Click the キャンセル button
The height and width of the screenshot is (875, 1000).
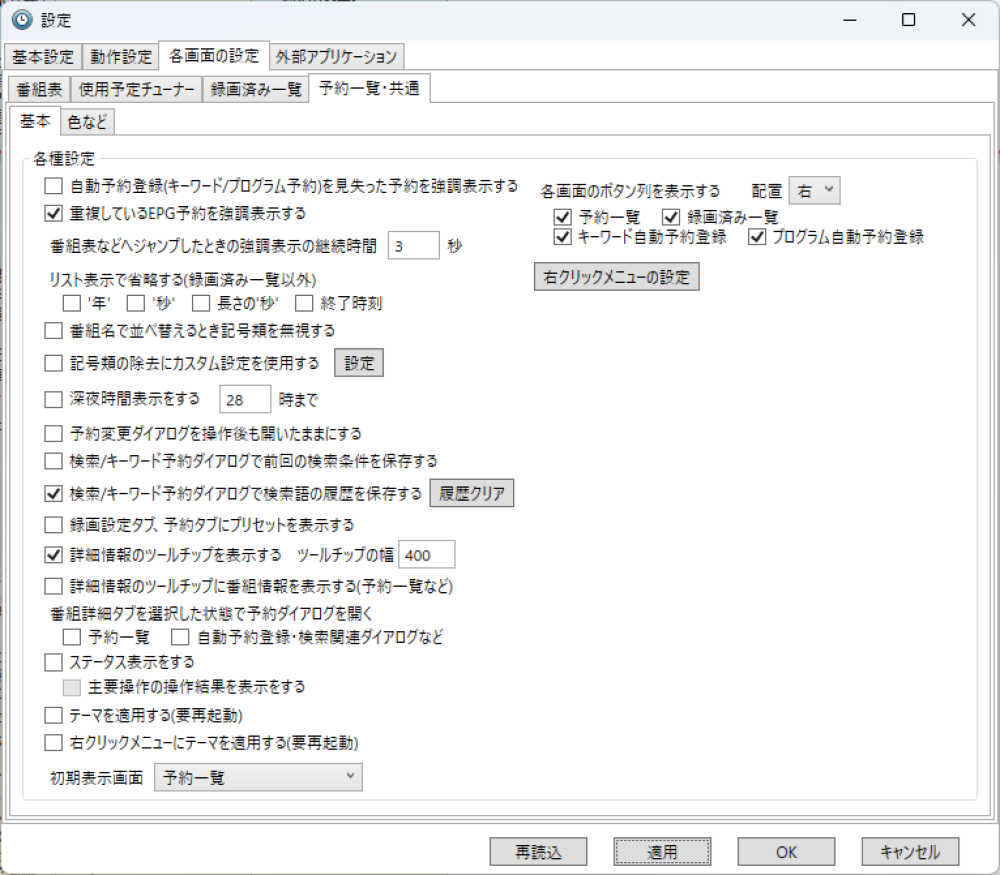[910, 851]
